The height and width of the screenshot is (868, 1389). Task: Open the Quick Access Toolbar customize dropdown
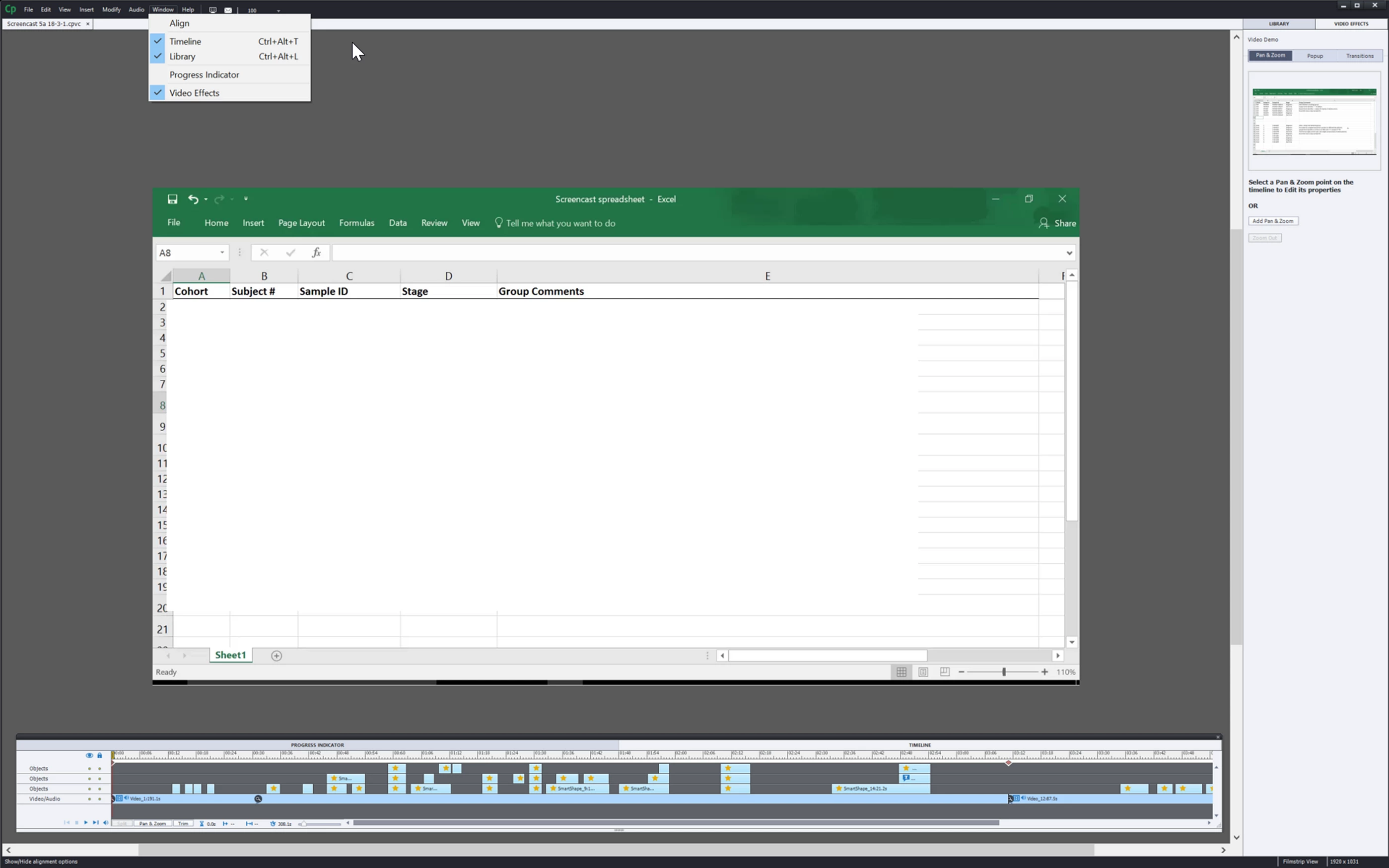246,199
